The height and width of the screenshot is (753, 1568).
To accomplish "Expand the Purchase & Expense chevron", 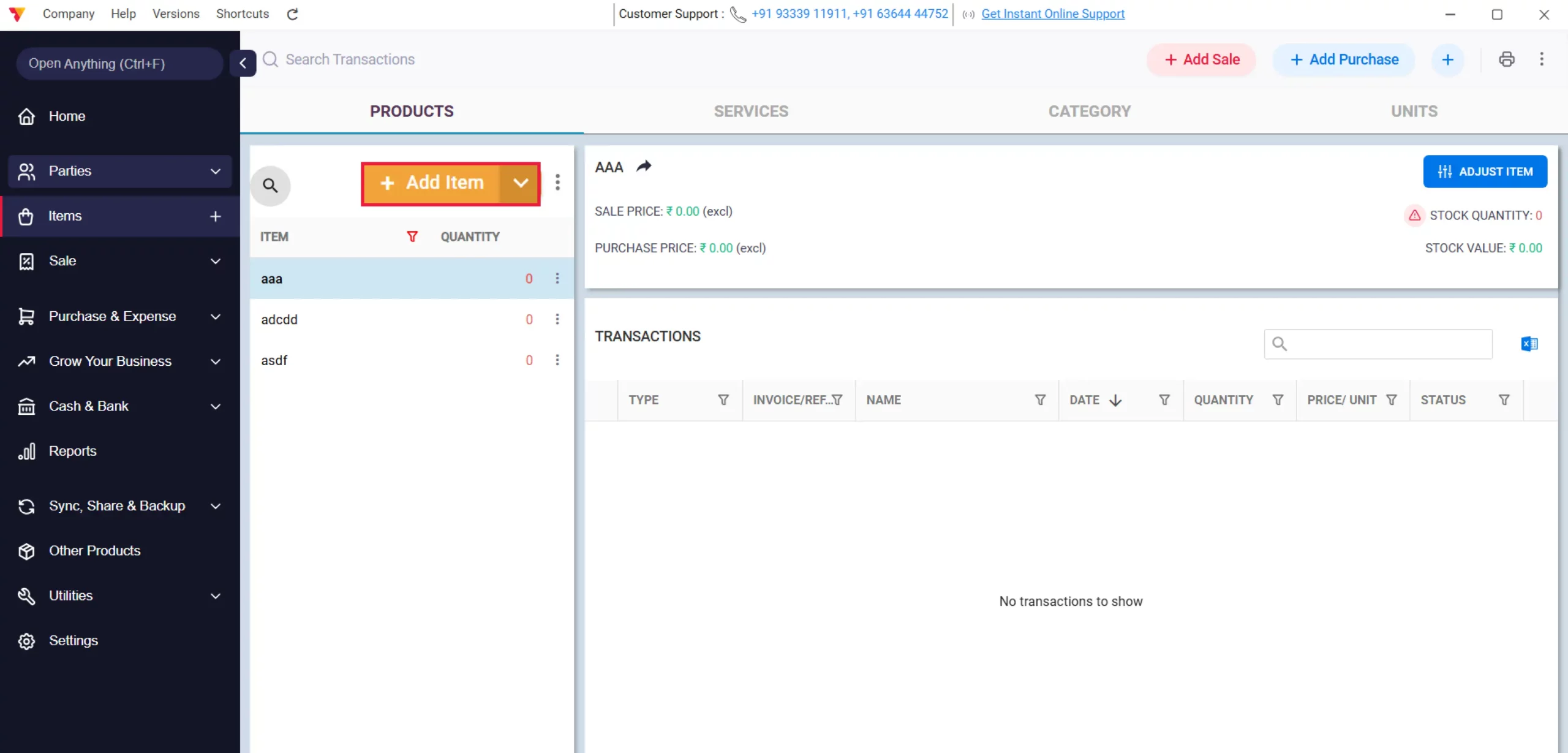I will (x=216, y=317).
